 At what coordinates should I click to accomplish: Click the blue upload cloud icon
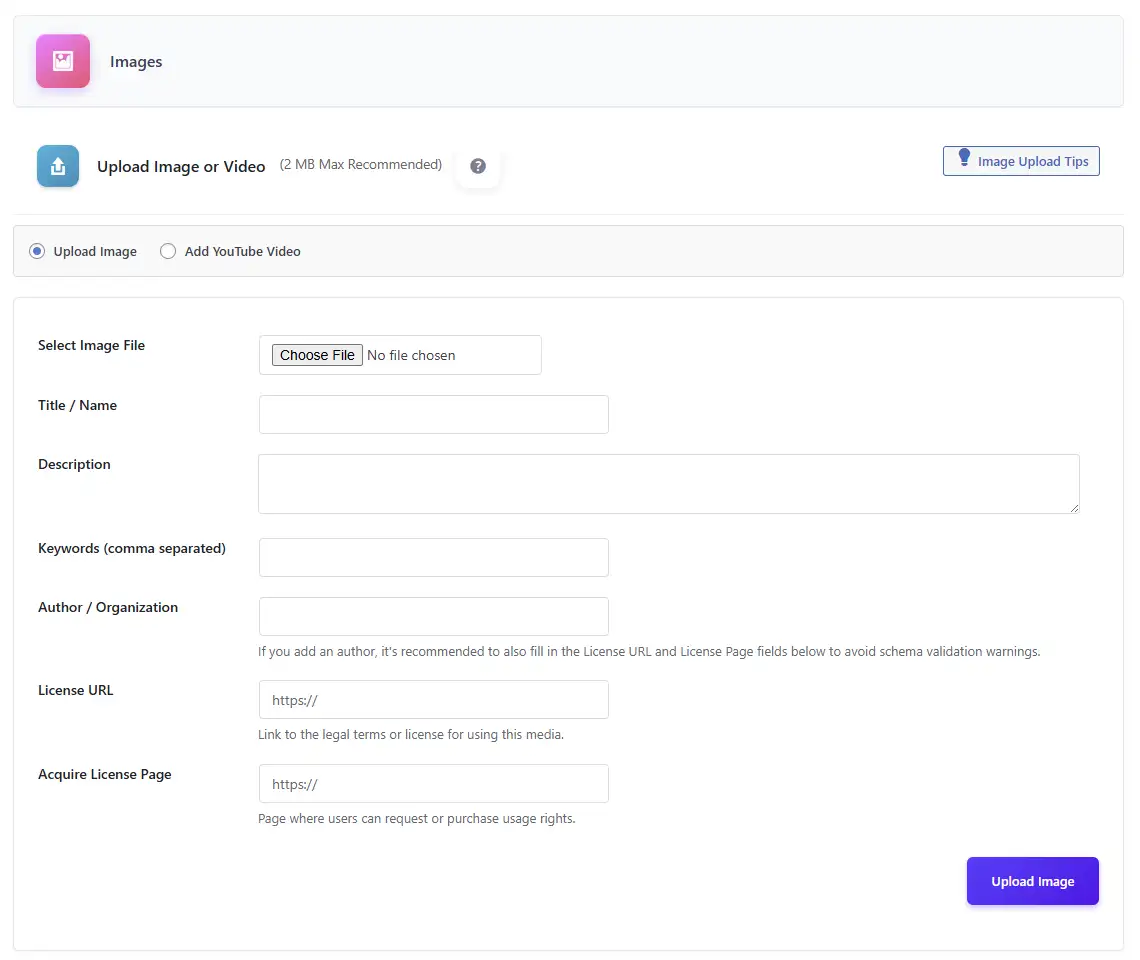[57, 166]
